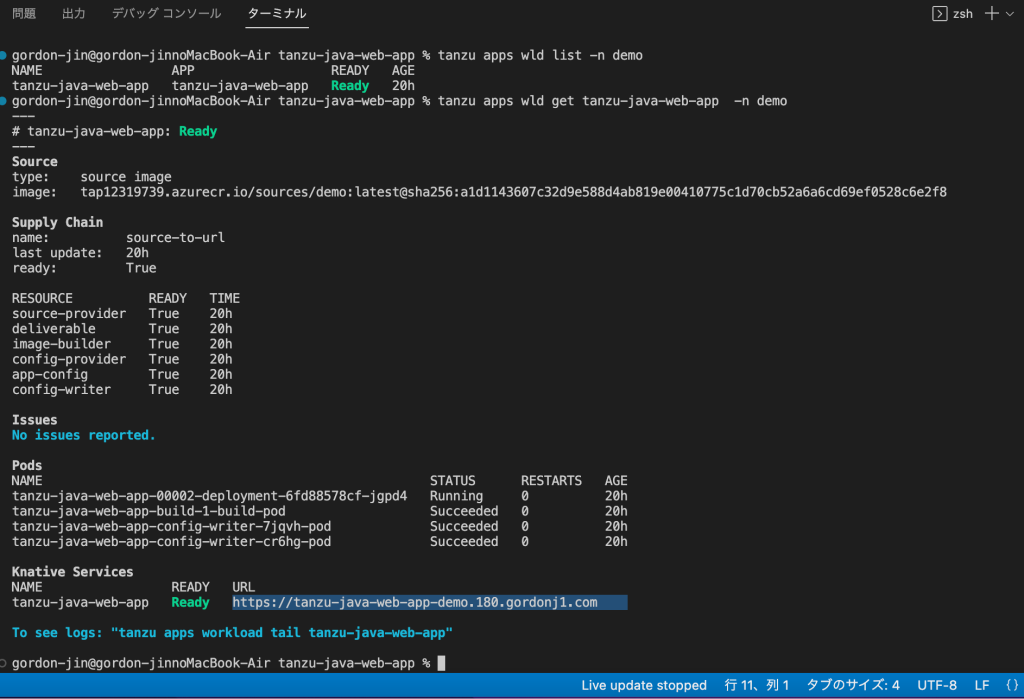This screenshot has width=1024, height=699.
Task: Select the ターミナル tab
Action: coord(277,14)
